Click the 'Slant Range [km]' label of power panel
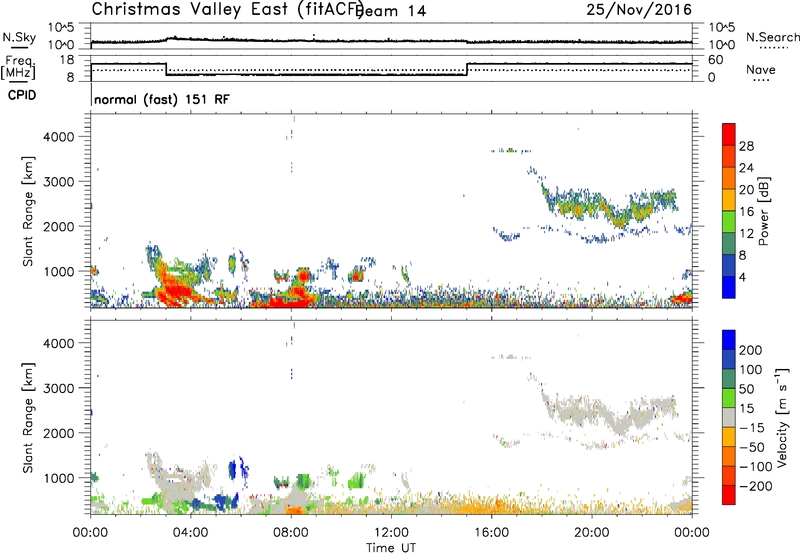 coord(28,211)
